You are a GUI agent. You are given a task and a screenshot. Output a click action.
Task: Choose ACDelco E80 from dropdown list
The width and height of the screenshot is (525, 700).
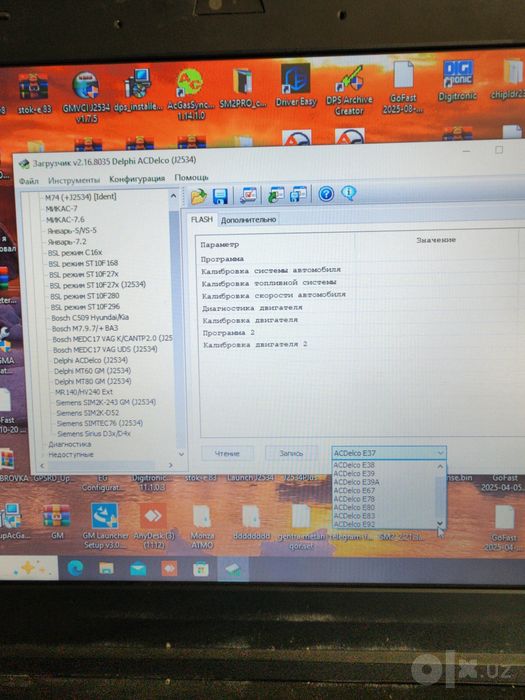click(383, 507)
